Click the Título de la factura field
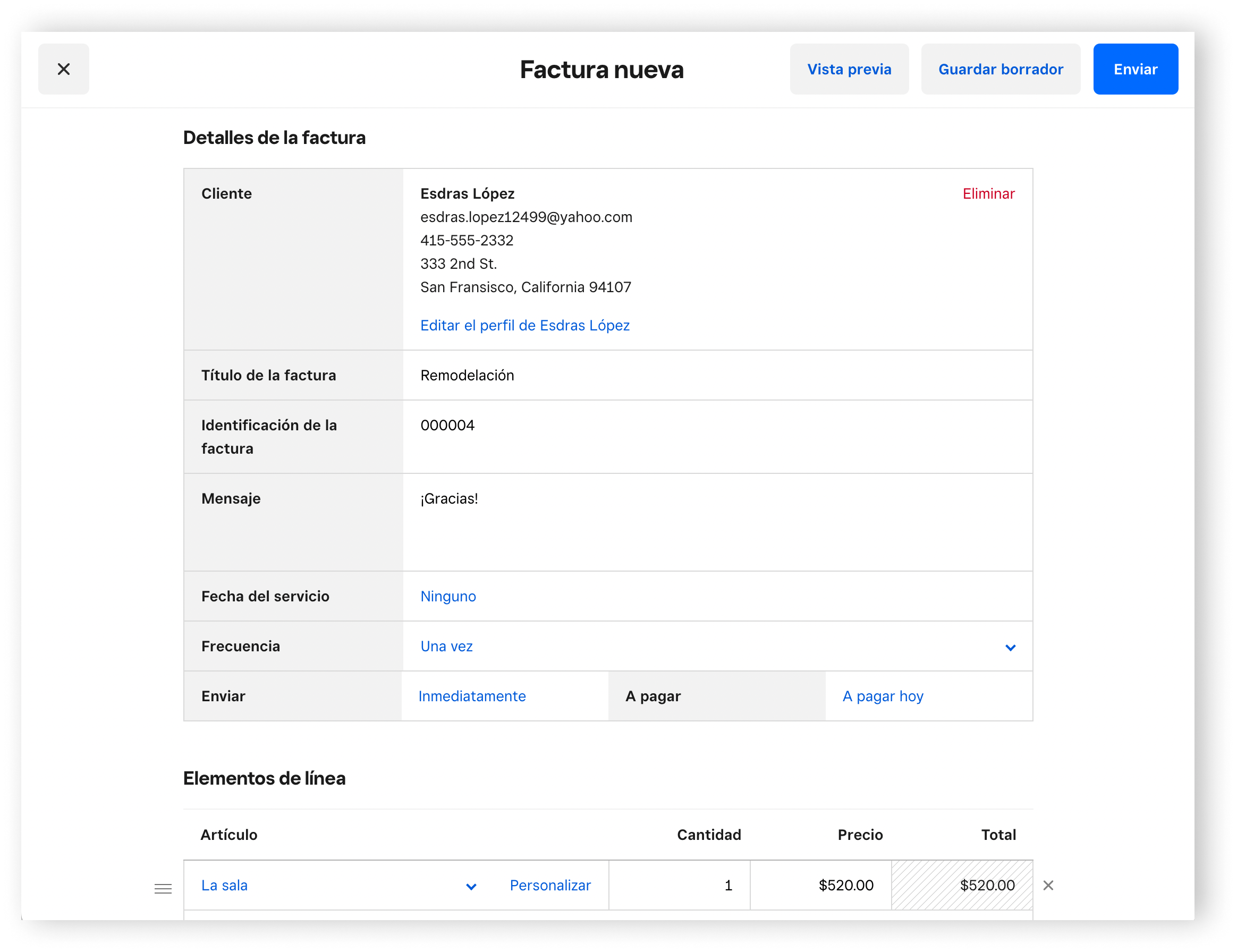1237x952 pixels. click(716, 375)
